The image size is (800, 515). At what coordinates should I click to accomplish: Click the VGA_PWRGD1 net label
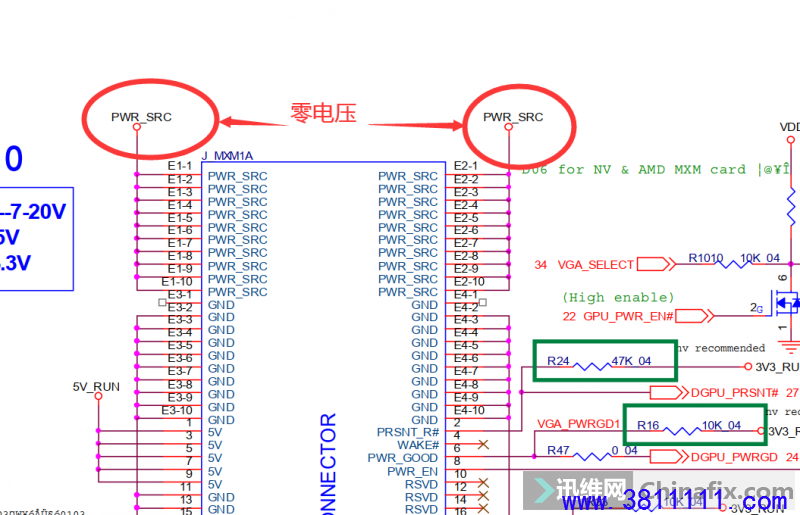(x=579, y=424)
